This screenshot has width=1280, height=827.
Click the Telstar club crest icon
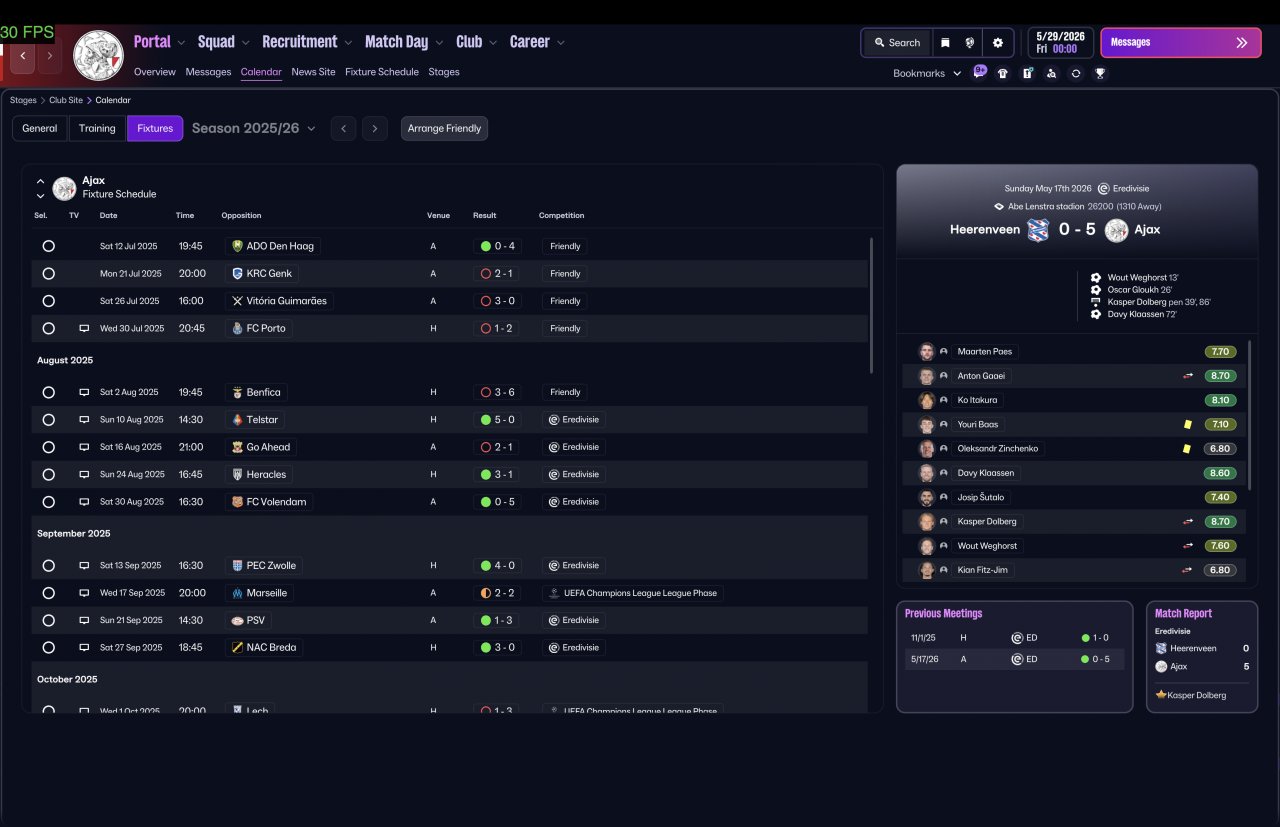(x=237, y=420)
